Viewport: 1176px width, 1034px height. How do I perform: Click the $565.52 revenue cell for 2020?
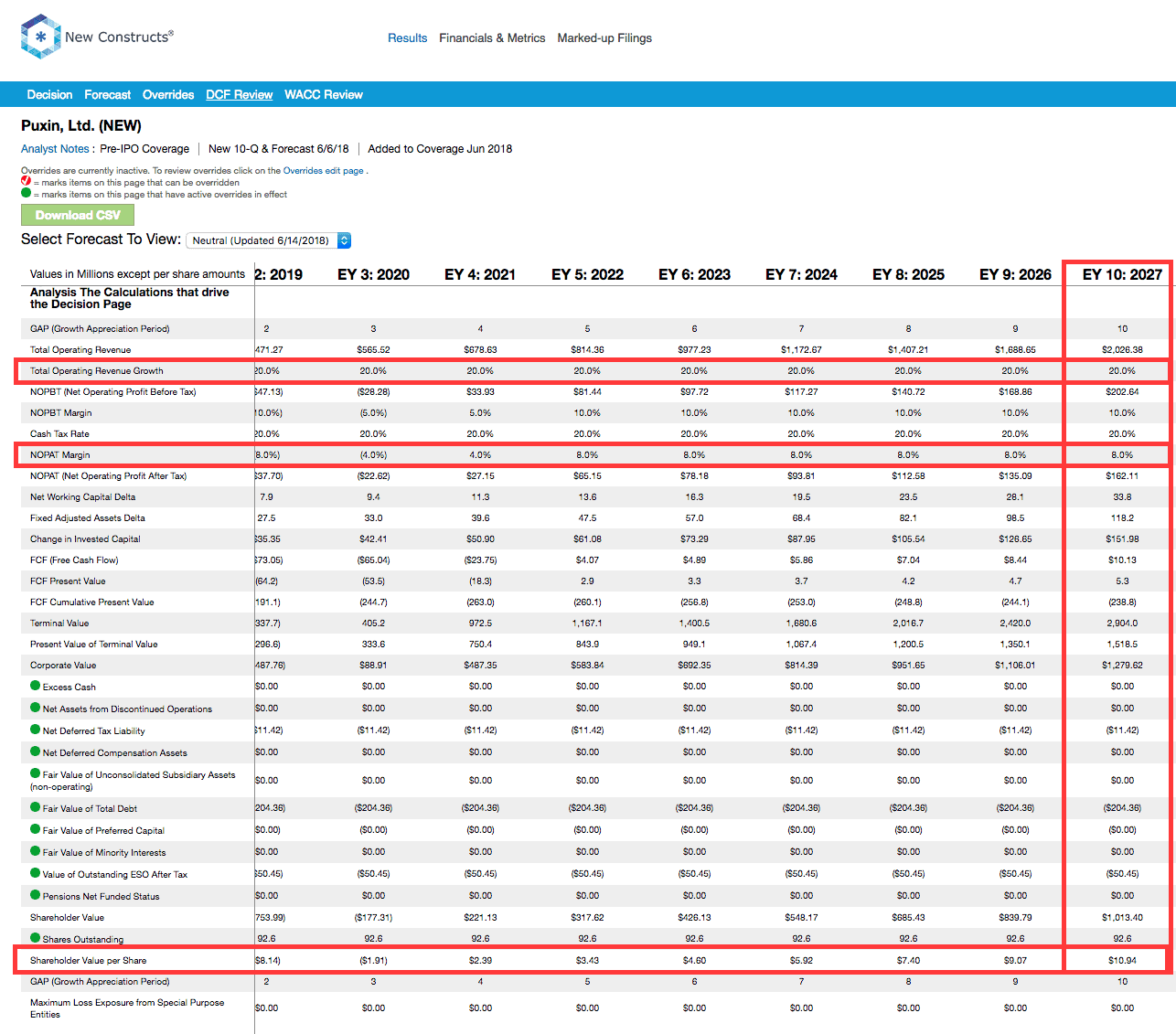373,350
